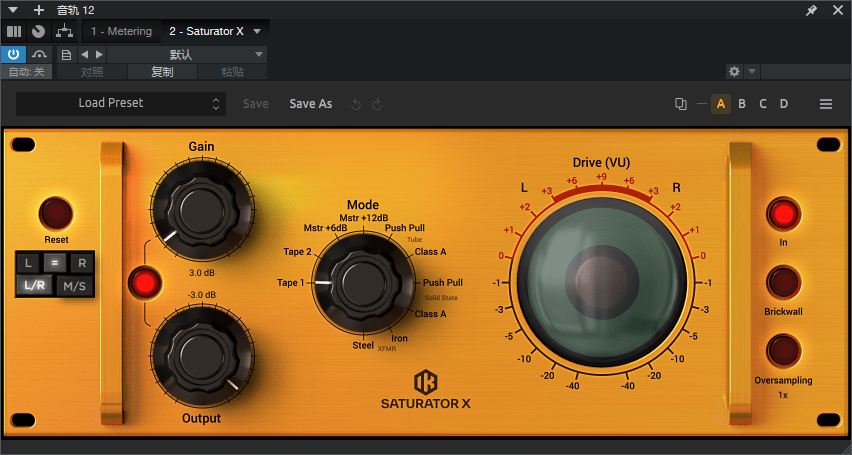
Task: Click the 复制 copy button
Action: click(x=162, y=72)
